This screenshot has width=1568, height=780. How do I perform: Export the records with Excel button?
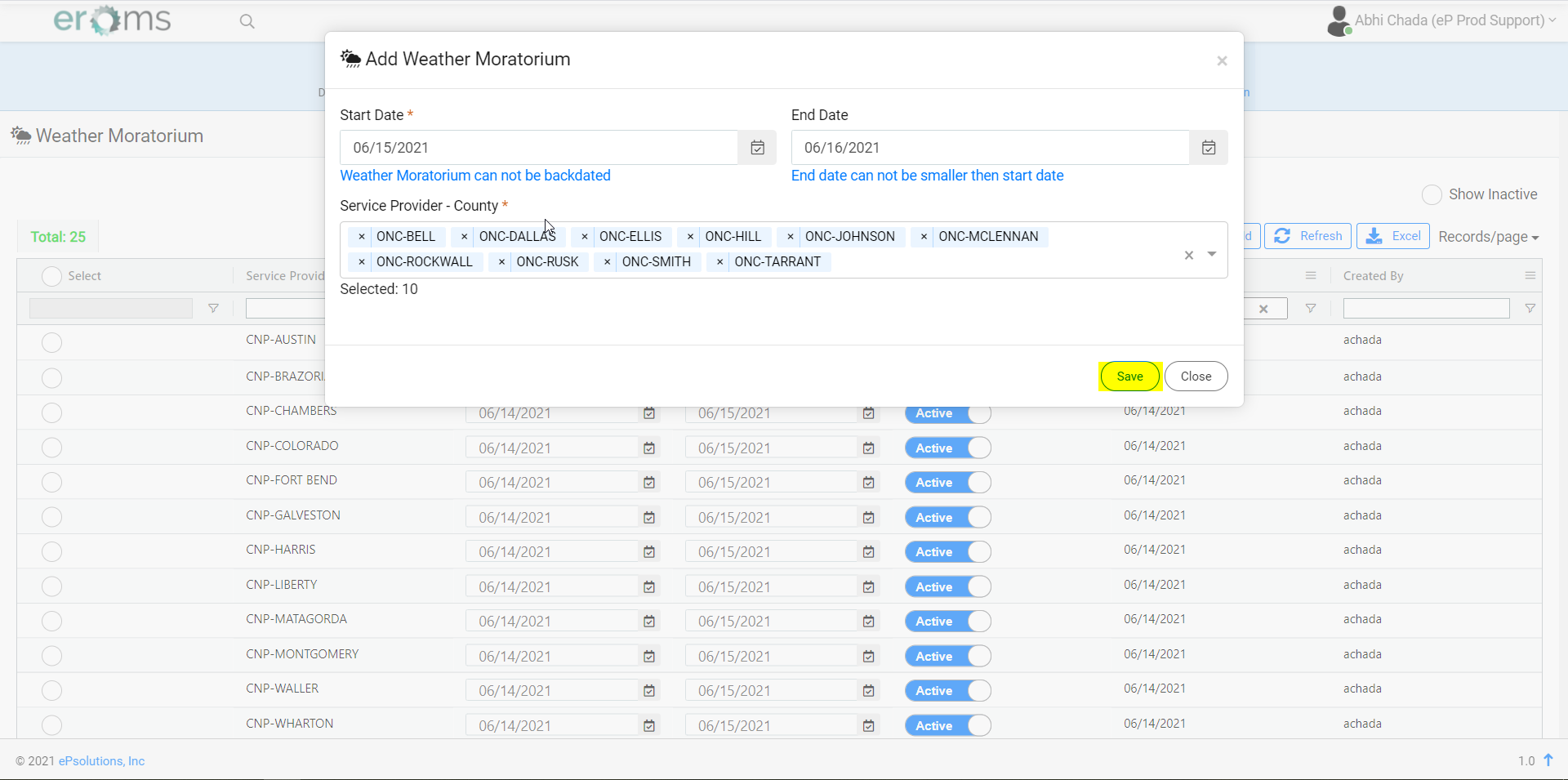1393,236
